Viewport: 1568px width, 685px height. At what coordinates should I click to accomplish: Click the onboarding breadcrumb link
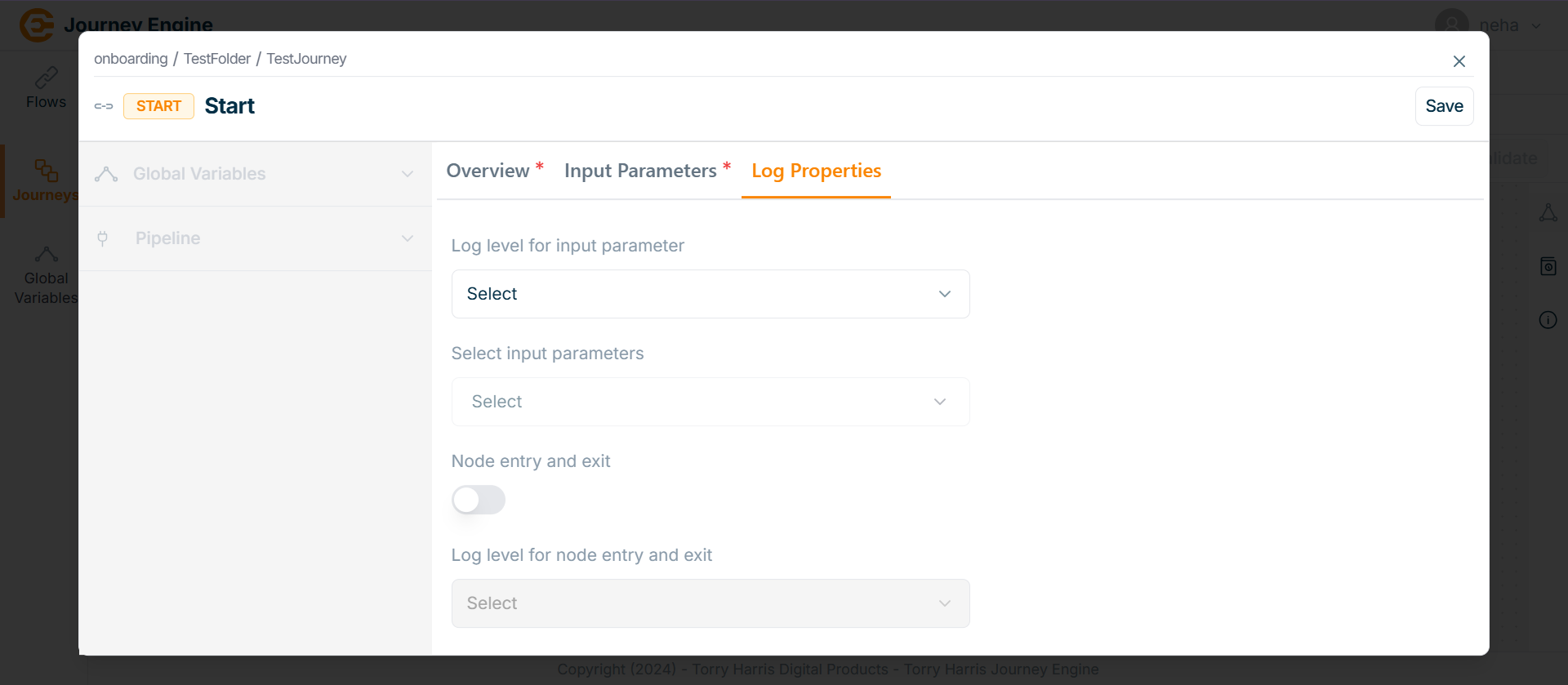(131, 59)
